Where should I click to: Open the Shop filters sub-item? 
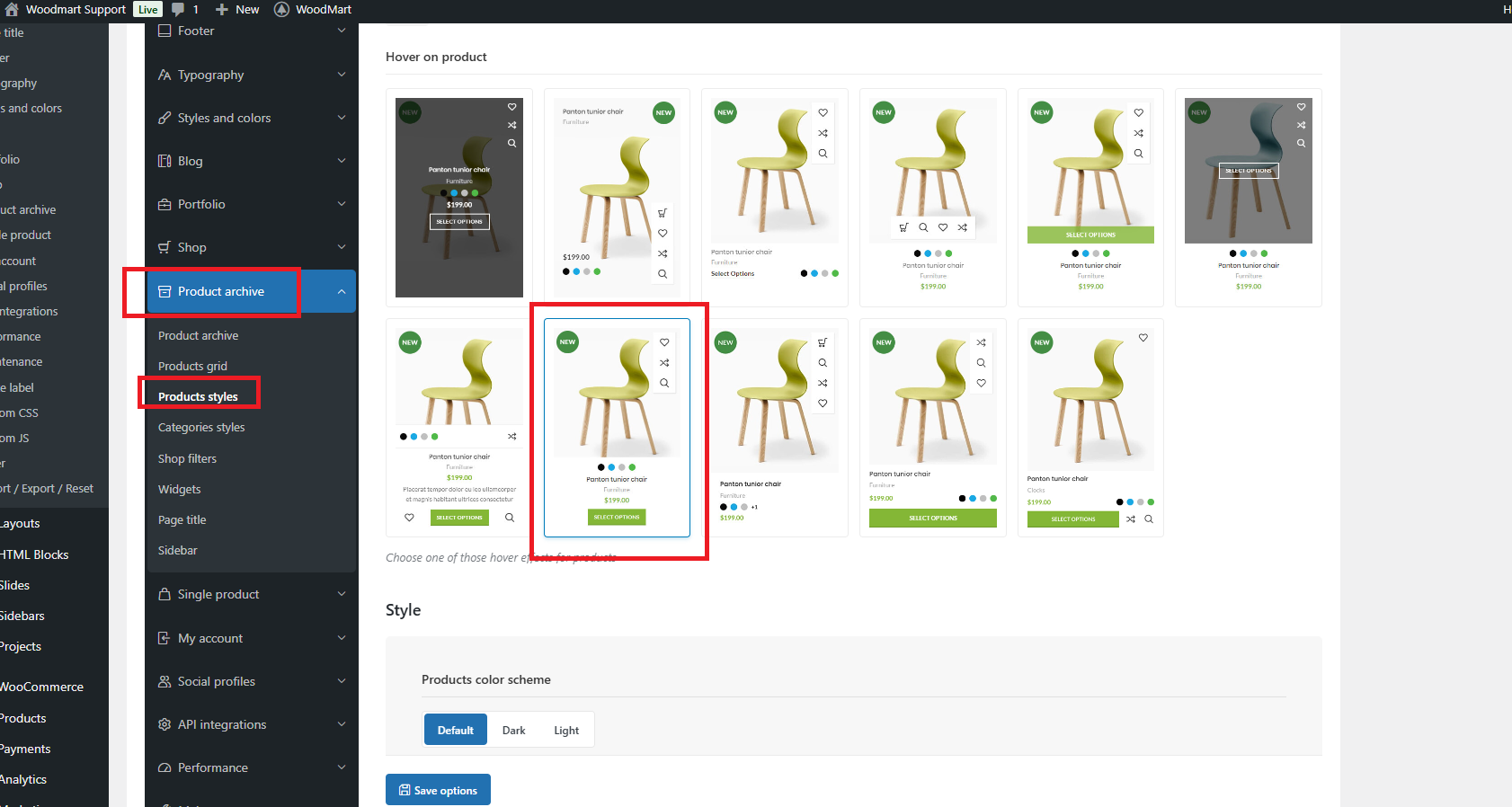coord(187,458)
